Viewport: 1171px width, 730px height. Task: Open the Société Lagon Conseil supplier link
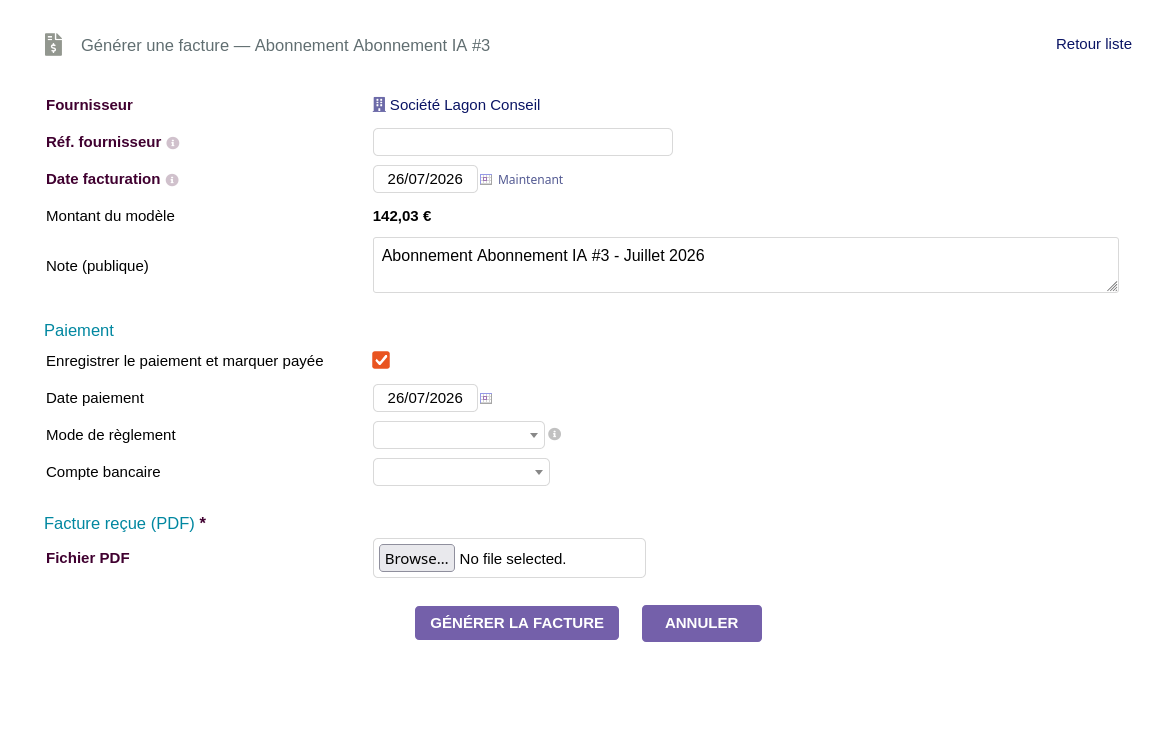pyautogui.click(x=465, y=105)
